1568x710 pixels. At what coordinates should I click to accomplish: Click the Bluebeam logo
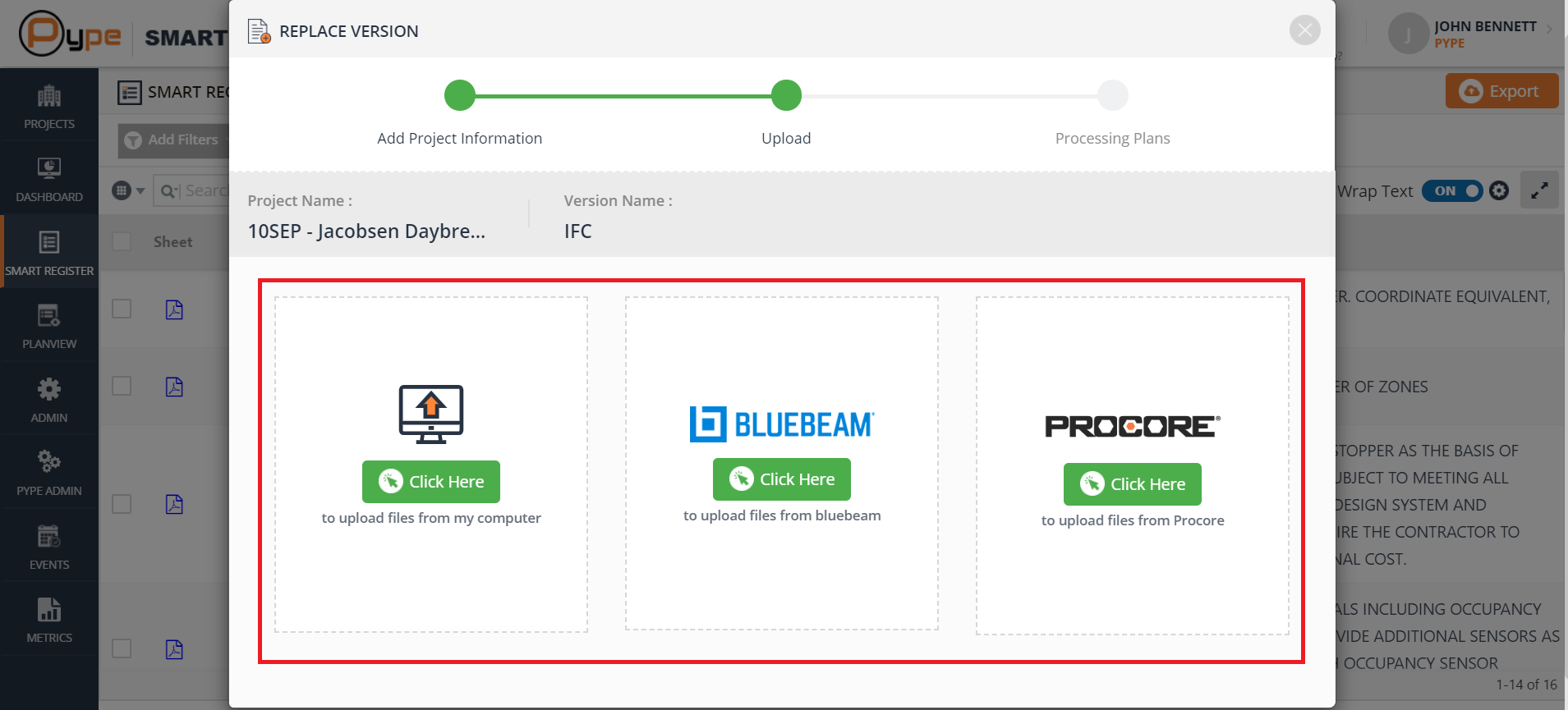782,424
